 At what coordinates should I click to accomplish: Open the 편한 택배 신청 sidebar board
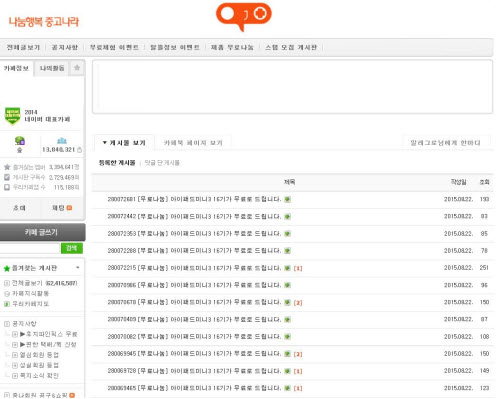click(x=48, y=344)
